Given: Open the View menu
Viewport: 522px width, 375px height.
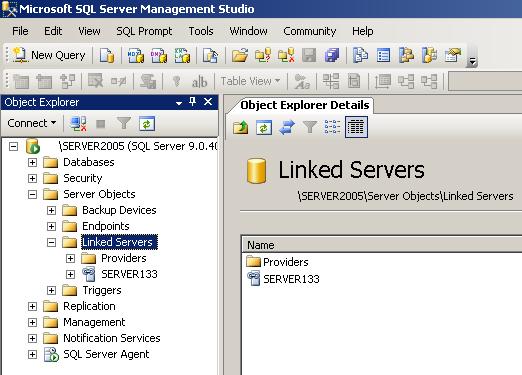Looking at the screenshot, I should [89, 31].
